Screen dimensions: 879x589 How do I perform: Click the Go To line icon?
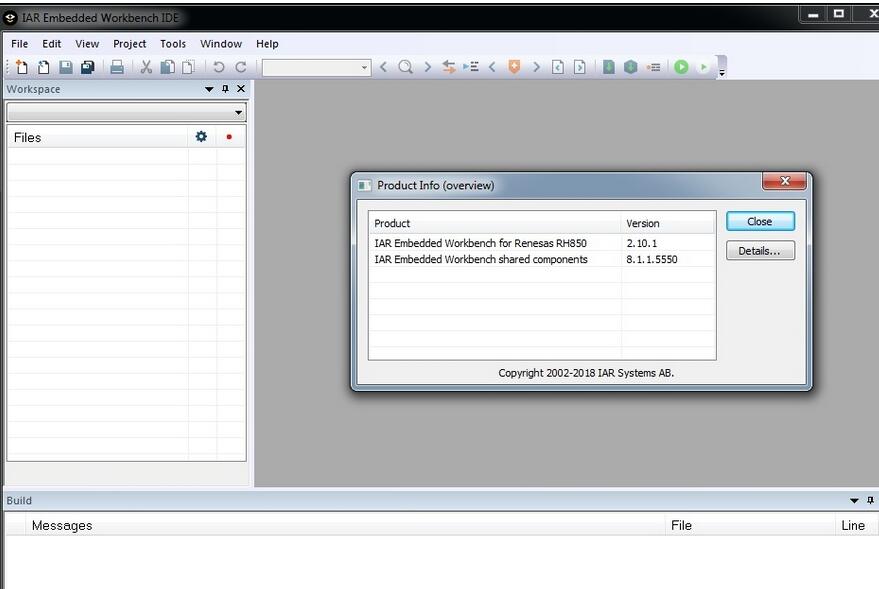(x=471, y=67)
